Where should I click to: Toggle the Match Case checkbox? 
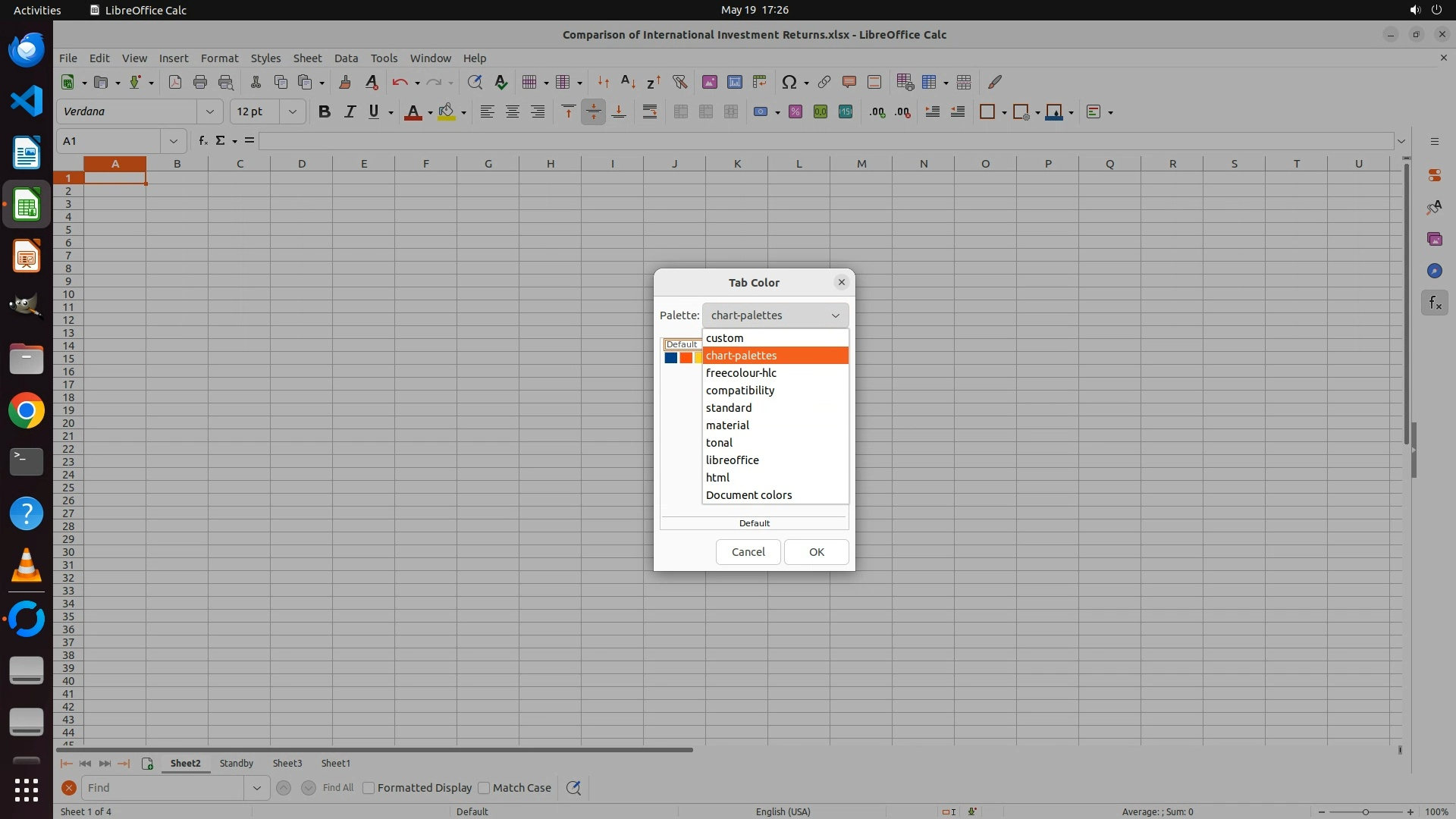pos(484,788)
